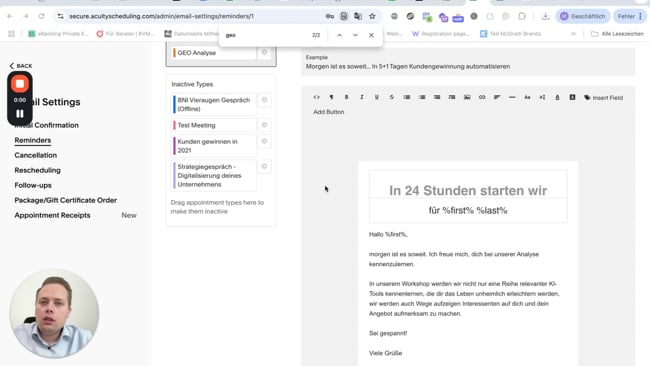Reload the page in browser
Viewport: 650px width, 366px height.
pyautogui.click(x=41, y=16)
